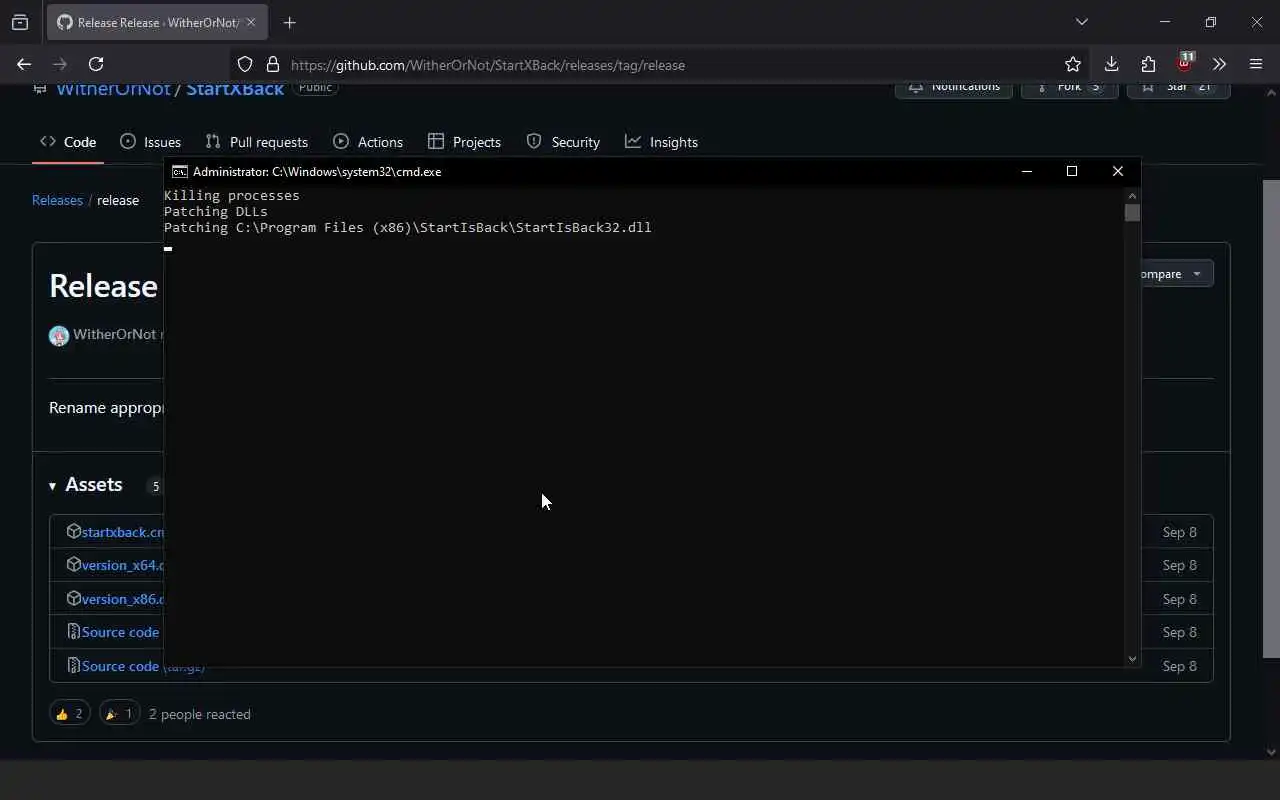Download the Source code tar.gz archive

143,666
